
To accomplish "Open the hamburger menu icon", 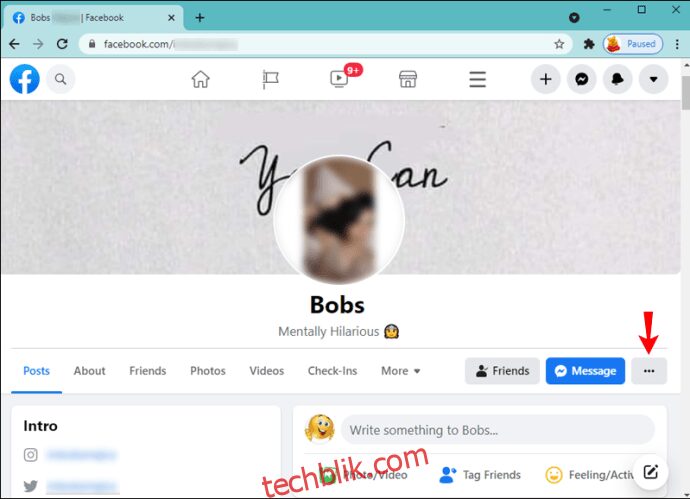I will click(477, 80).
